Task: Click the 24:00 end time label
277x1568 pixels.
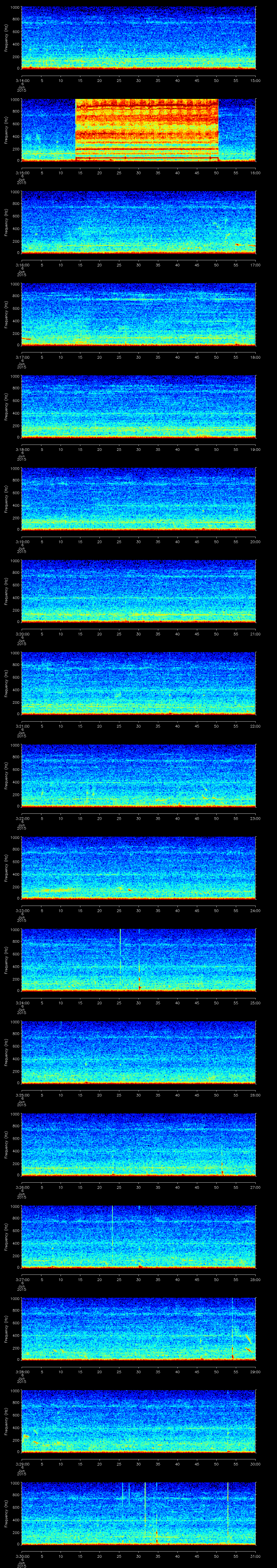Action: [255, 910]
